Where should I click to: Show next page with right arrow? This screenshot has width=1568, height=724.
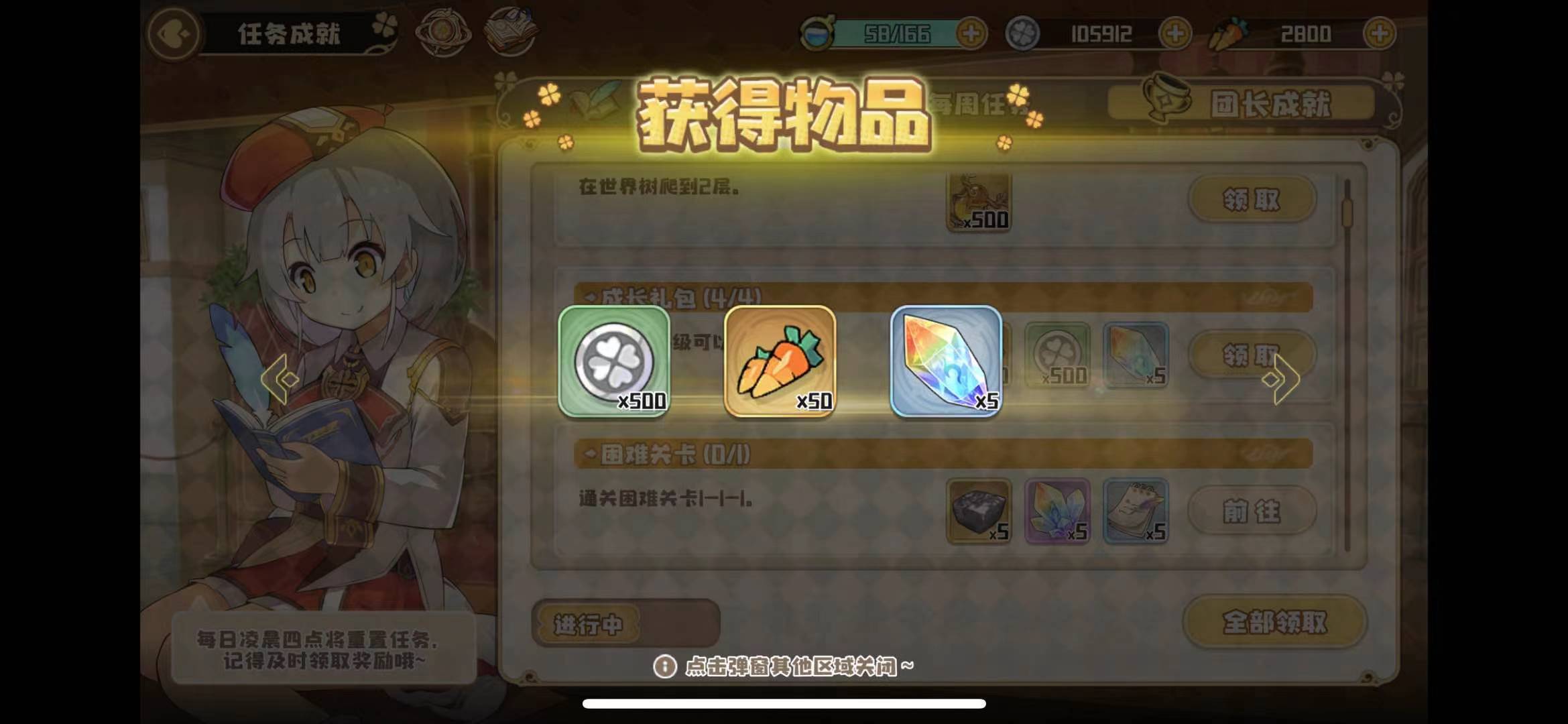click(1281, 379)
